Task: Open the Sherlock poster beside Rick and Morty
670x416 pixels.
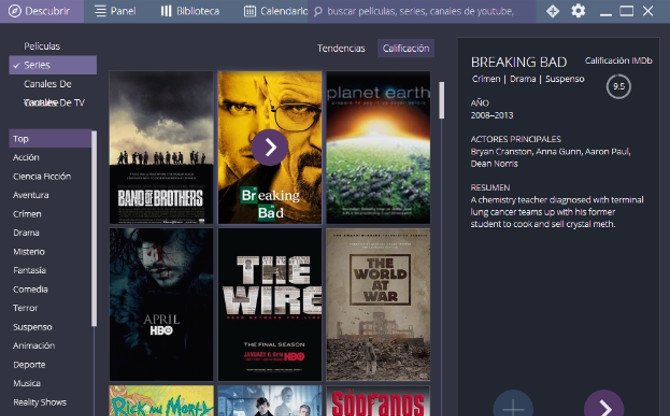Action: (270, 401)
